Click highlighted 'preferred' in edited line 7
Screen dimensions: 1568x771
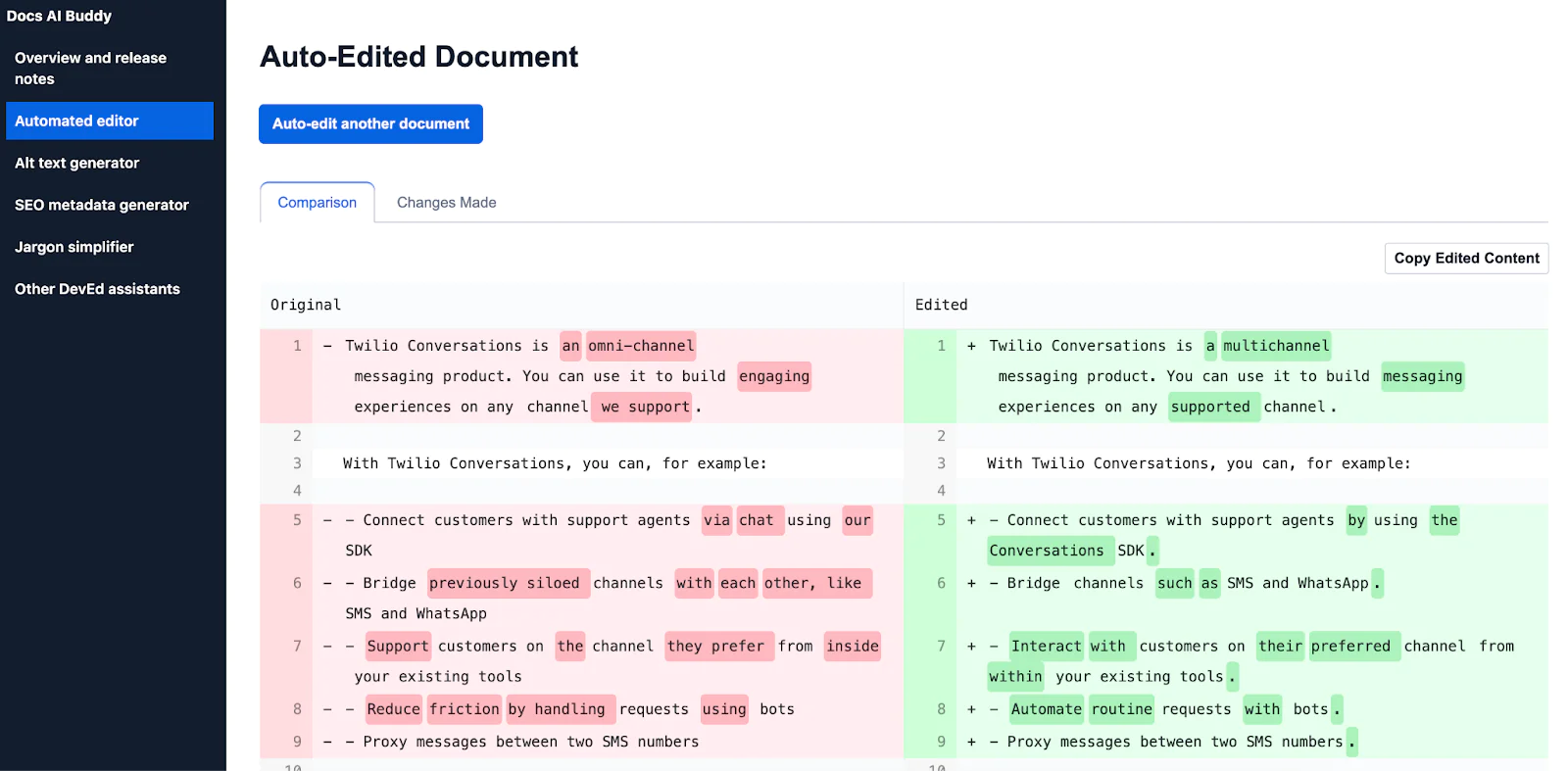[x=1353, y=646]
